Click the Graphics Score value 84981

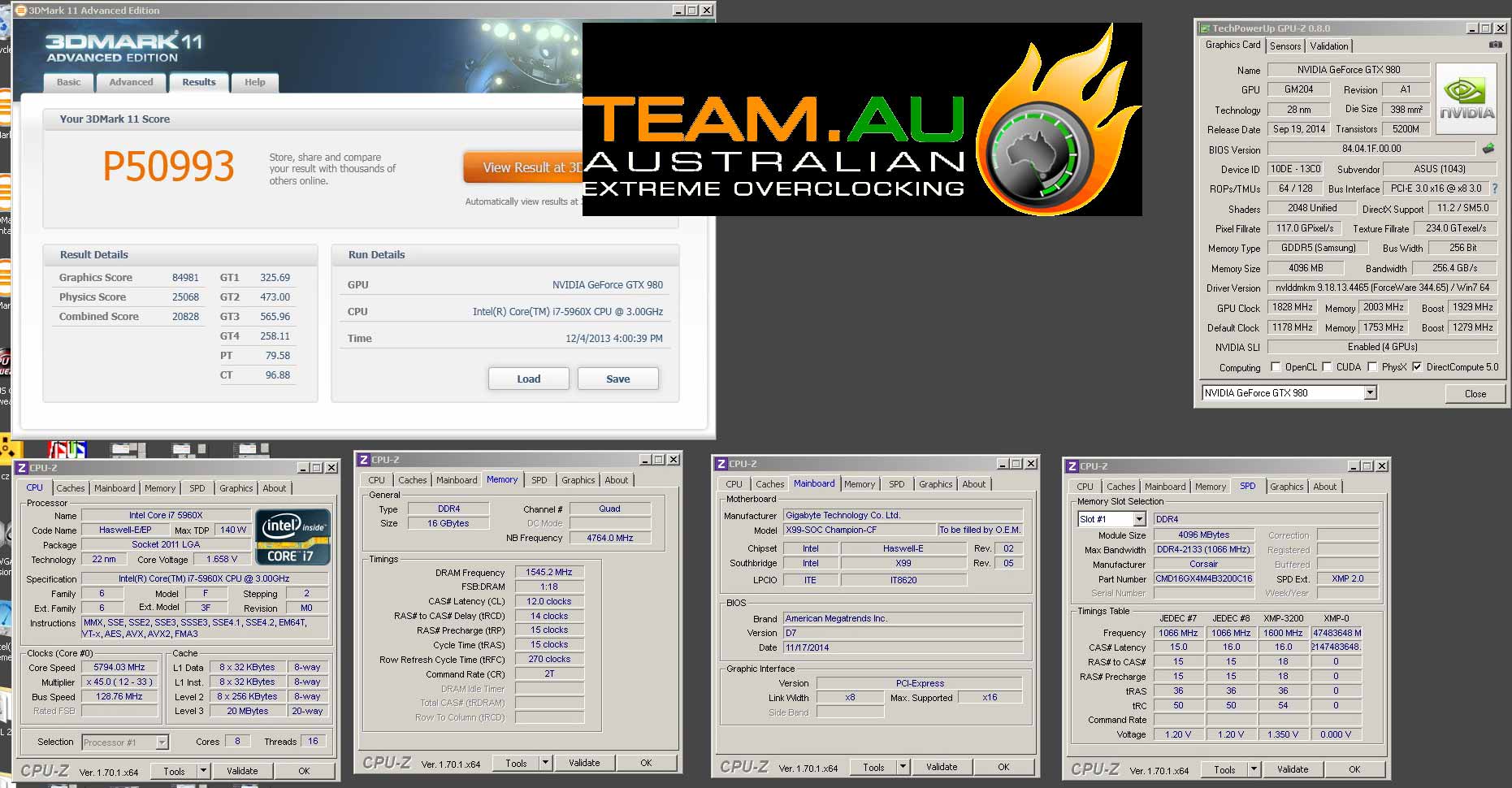(x=185, y=277)
